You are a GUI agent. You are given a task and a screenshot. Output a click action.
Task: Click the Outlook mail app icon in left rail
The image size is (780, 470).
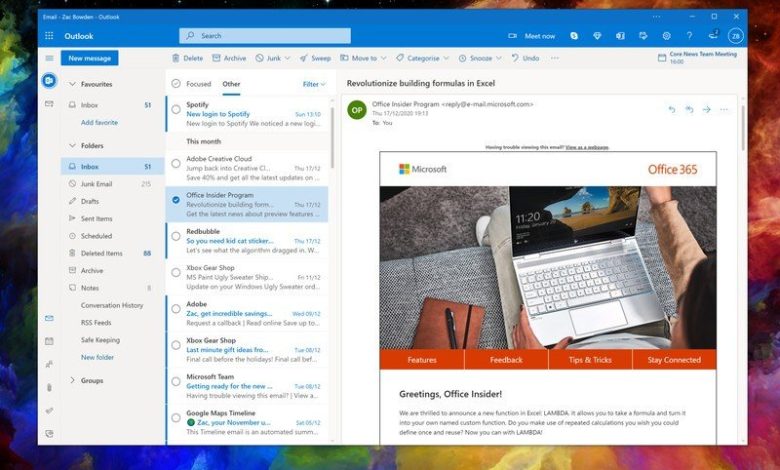tap(49, 80)
